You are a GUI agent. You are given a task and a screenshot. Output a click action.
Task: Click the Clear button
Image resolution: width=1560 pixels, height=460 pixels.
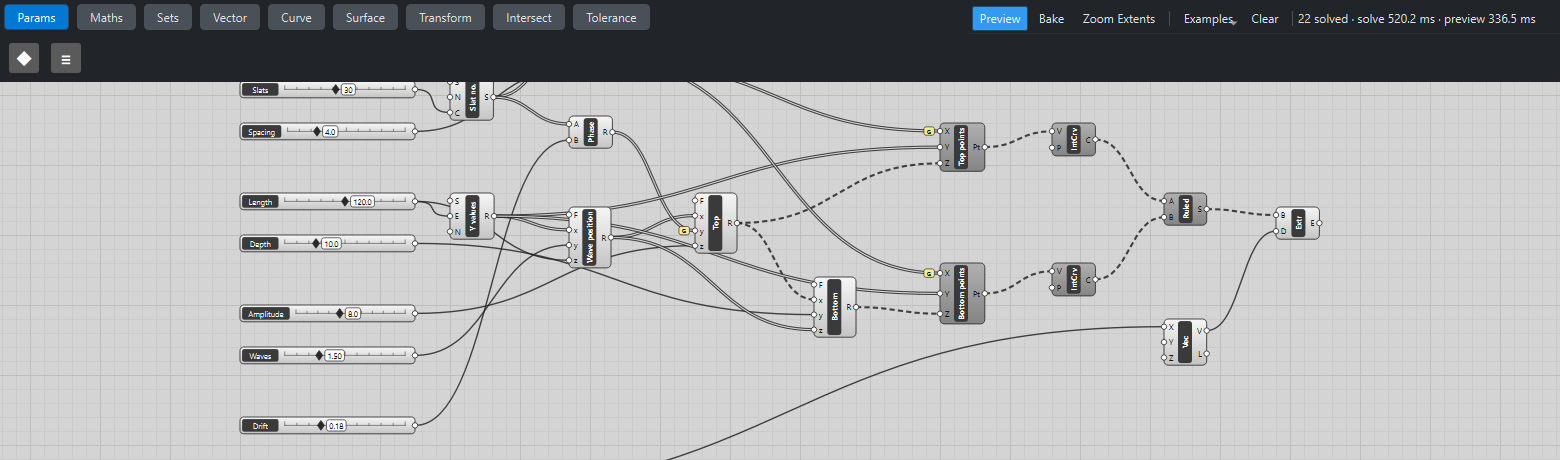tap(1265, 19)
